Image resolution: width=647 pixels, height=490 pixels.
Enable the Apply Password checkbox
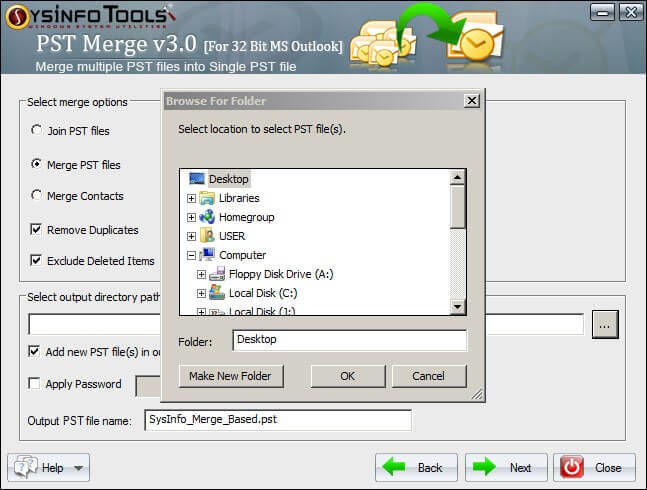34,383
